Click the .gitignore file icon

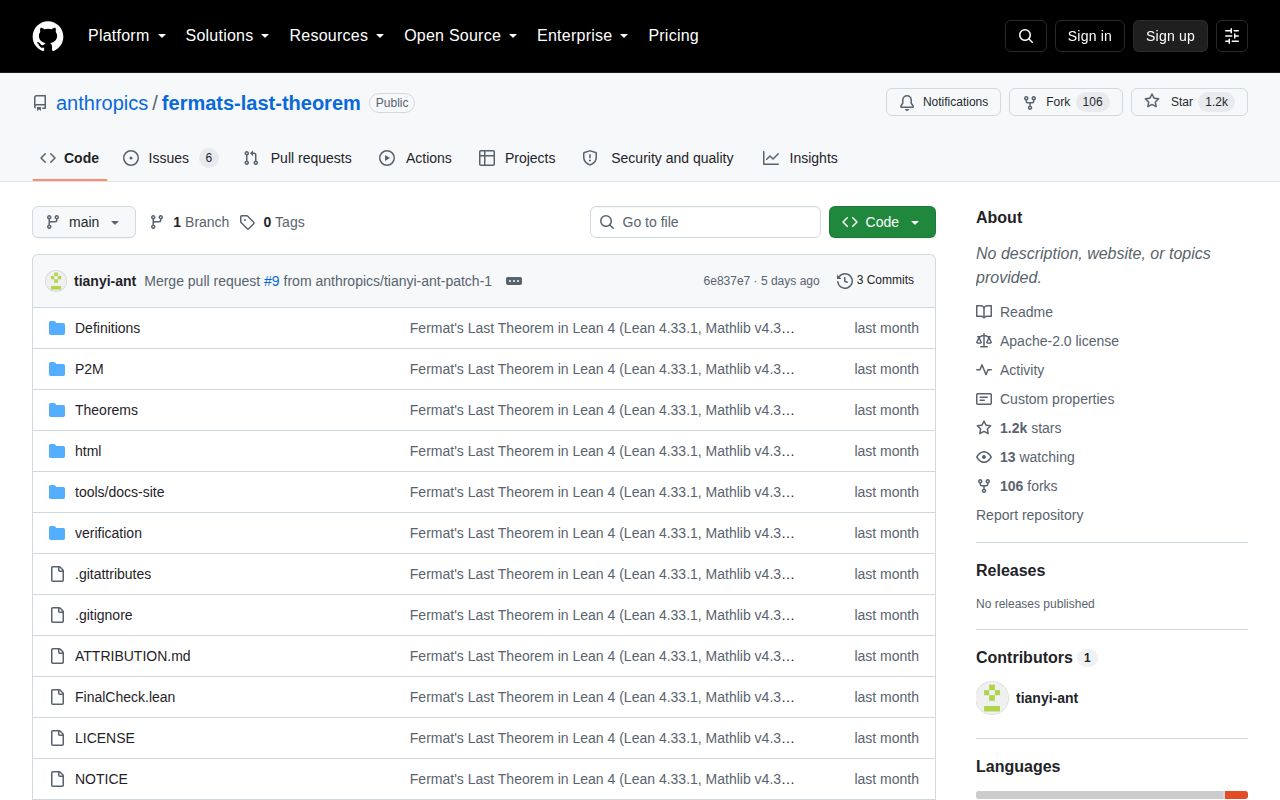click(57, 615)
